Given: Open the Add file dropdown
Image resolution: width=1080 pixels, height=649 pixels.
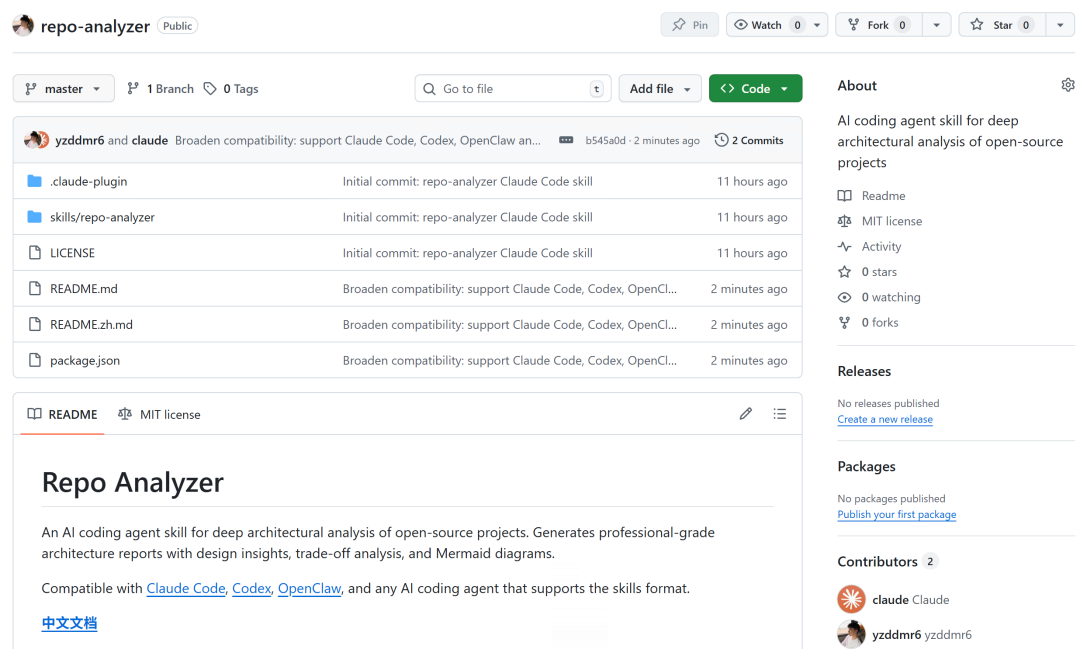Looking at the screenshot, I should [x=660, y=88].
